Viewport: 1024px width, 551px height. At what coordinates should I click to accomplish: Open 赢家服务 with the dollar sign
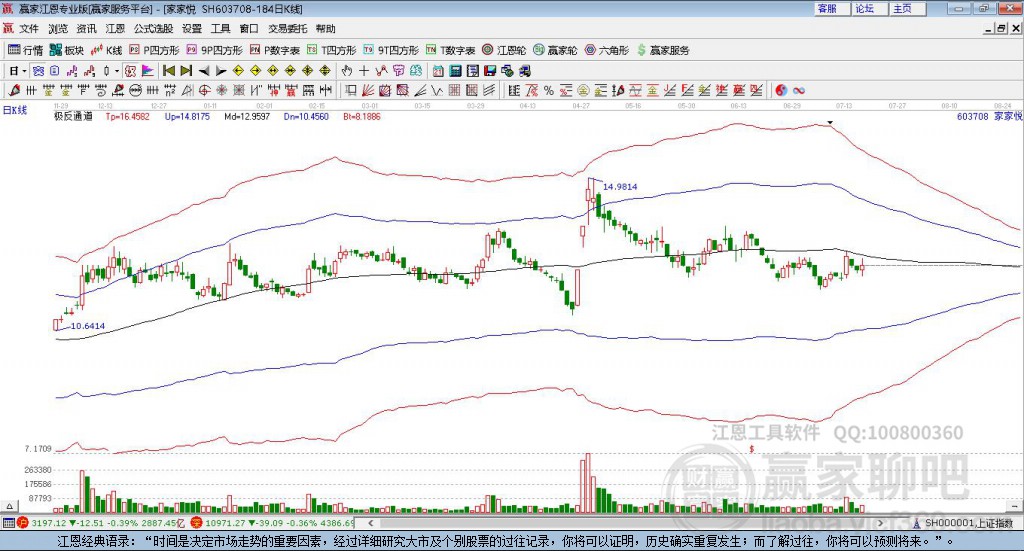point(663,50)
